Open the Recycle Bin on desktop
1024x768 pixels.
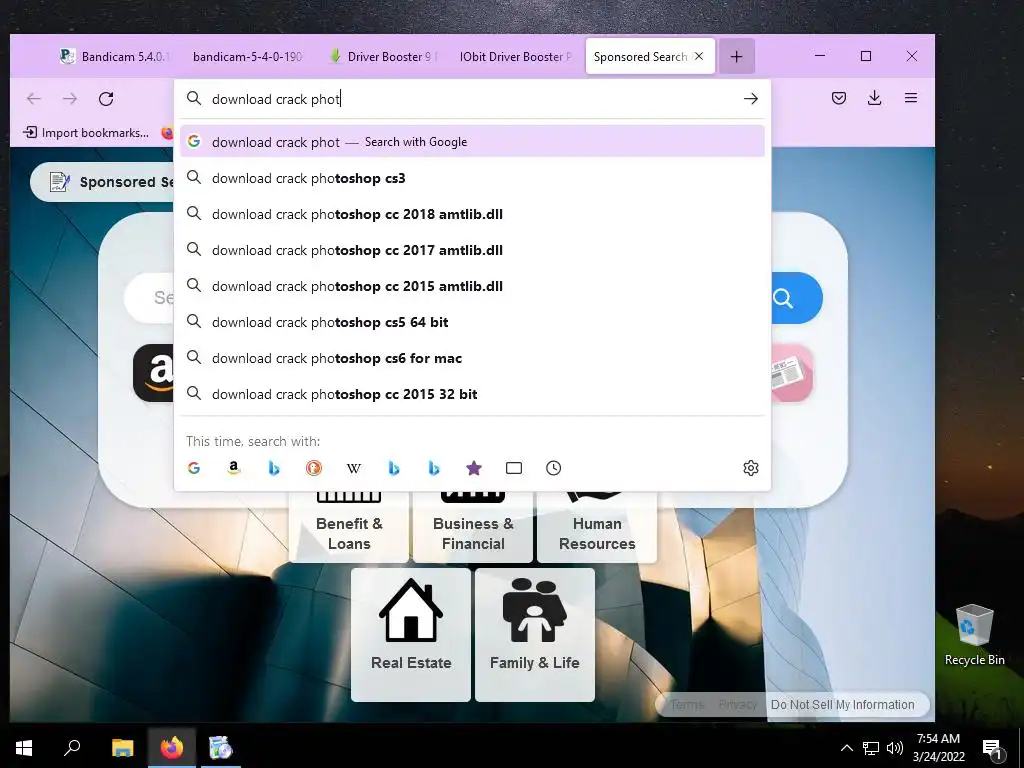pos(974,635)
